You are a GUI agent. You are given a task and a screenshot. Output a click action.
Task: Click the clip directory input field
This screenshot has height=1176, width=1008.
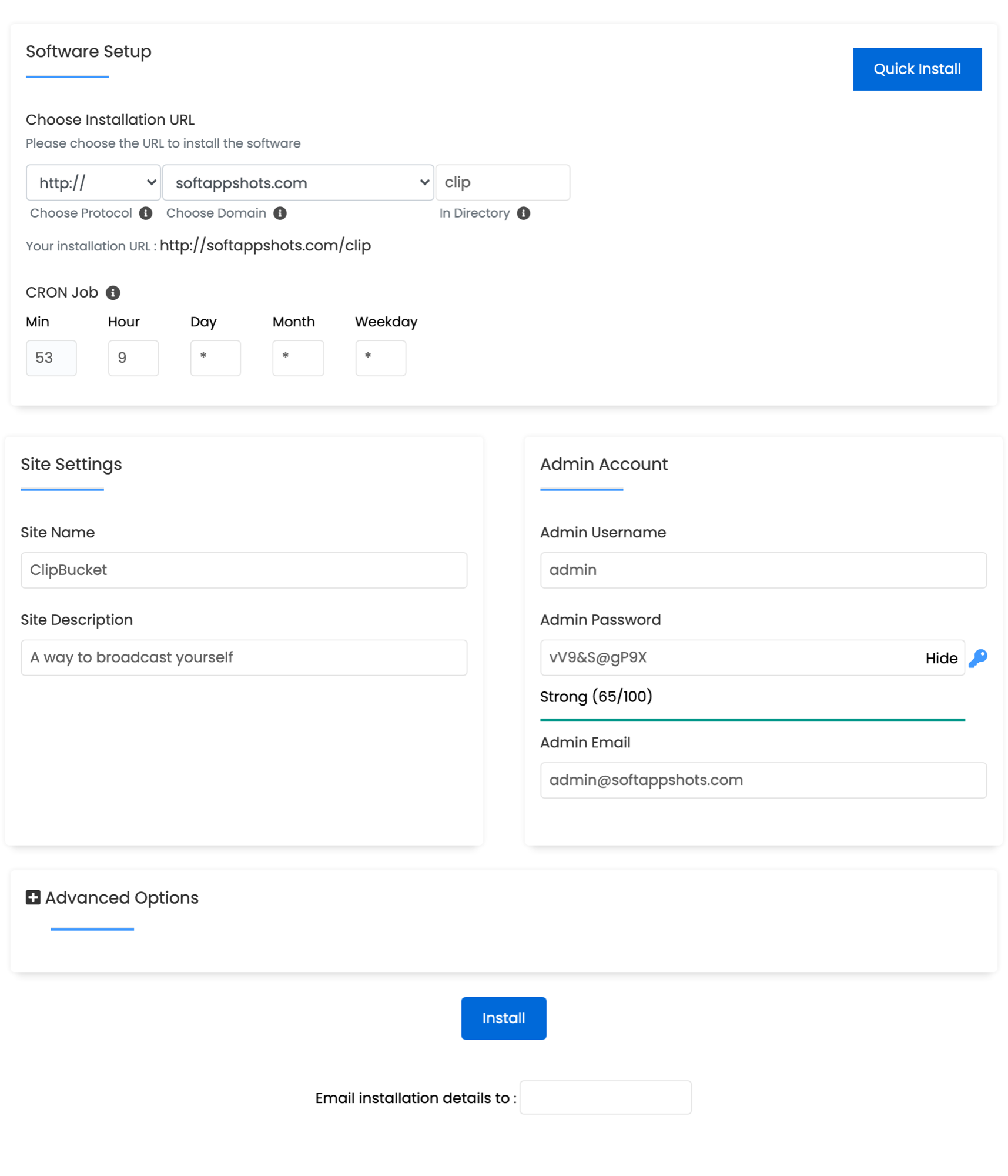pyautogui.click(x=503, y=182)
